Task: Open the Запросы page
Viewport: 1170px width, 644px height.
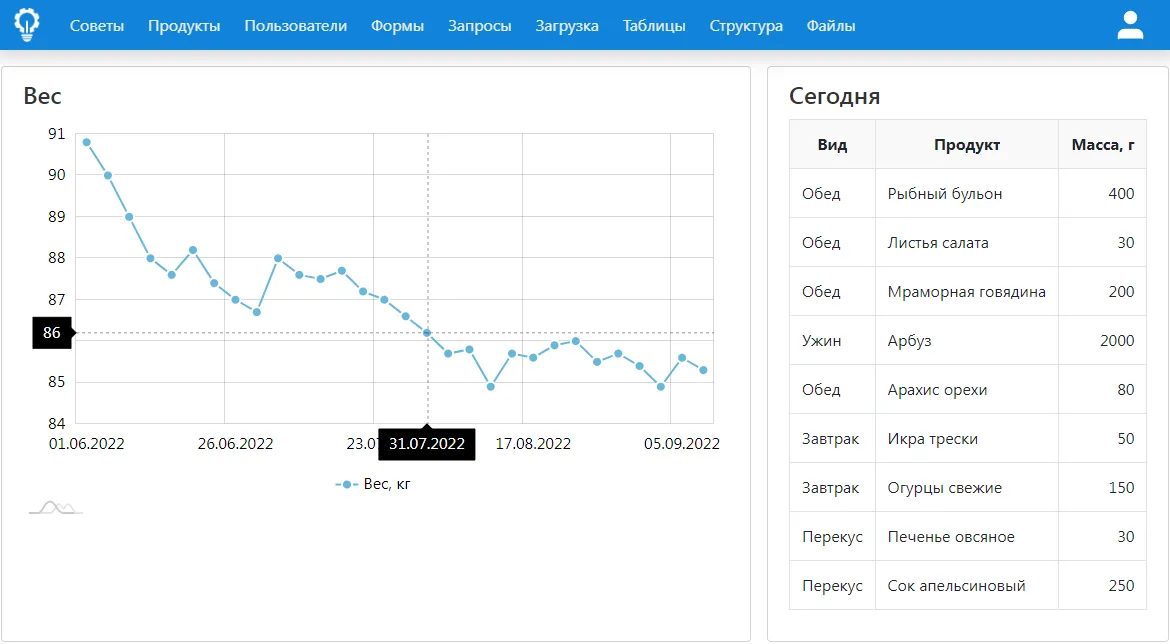Action: [480, 25]
